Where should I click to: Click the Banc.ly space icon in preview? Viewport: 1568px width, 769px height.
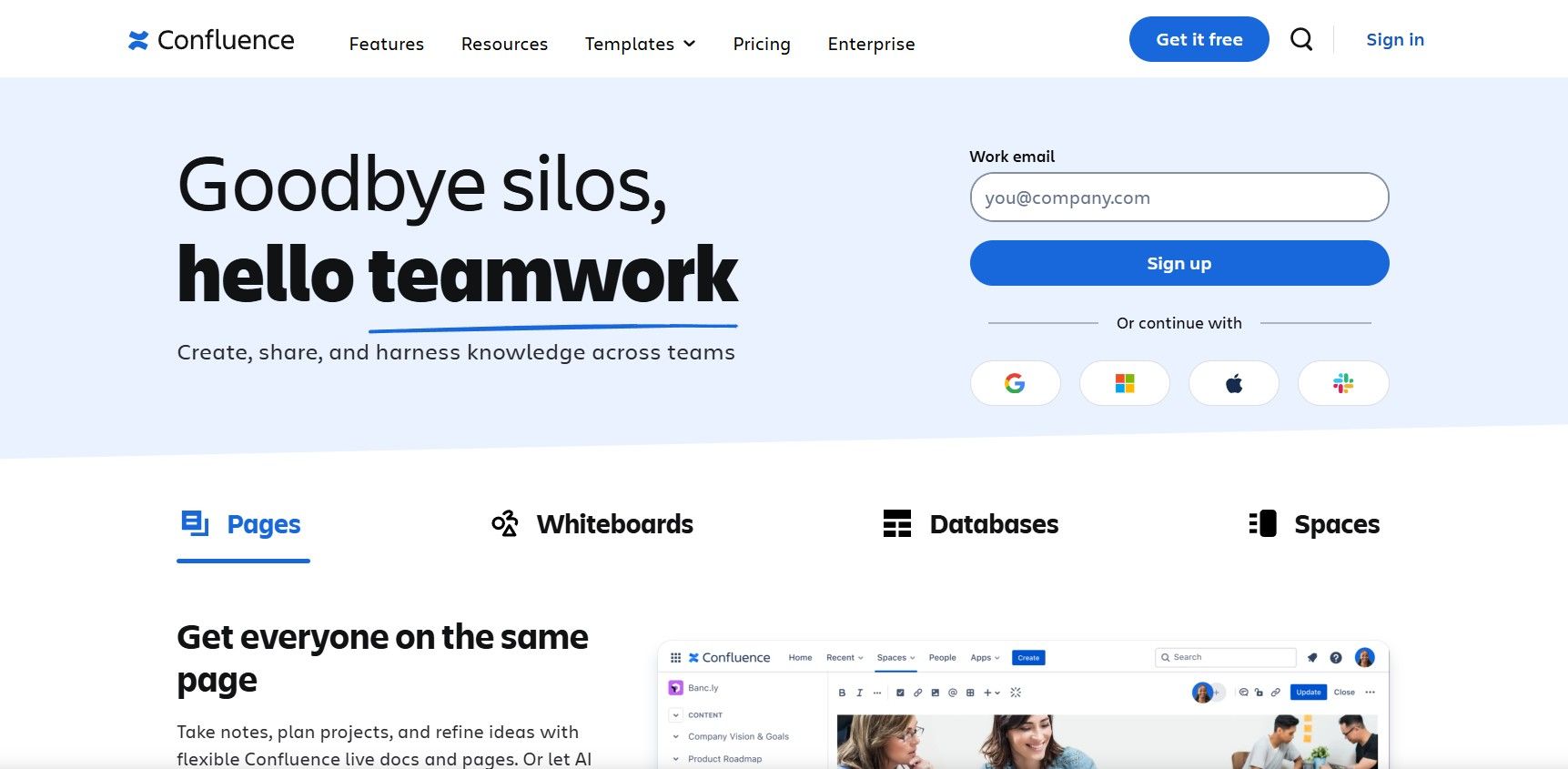pyautogui.click(x=675, y=688)
